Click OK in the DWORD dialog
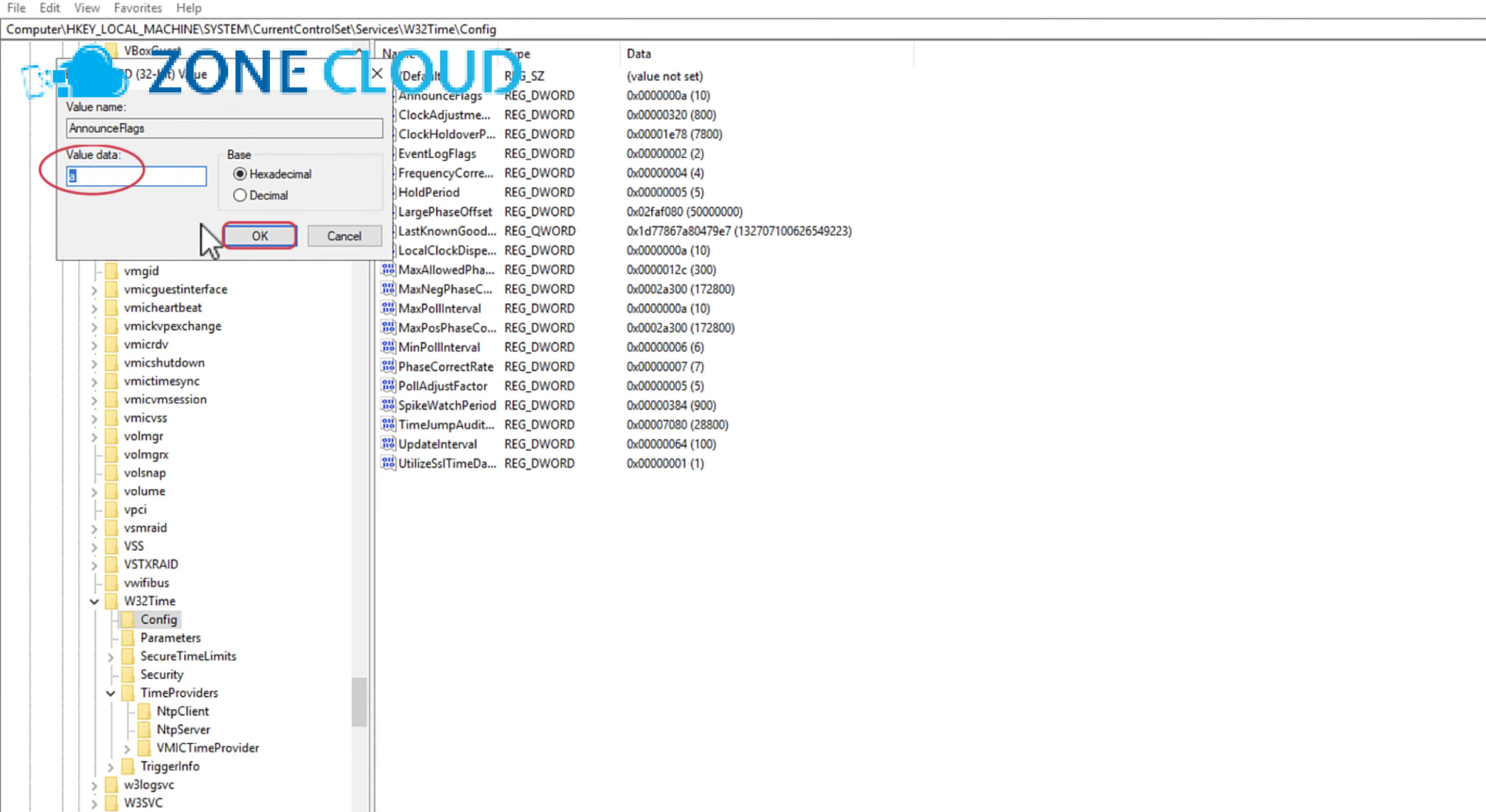Viewport: 1486px width, 812px height. (x=259, y=236)
